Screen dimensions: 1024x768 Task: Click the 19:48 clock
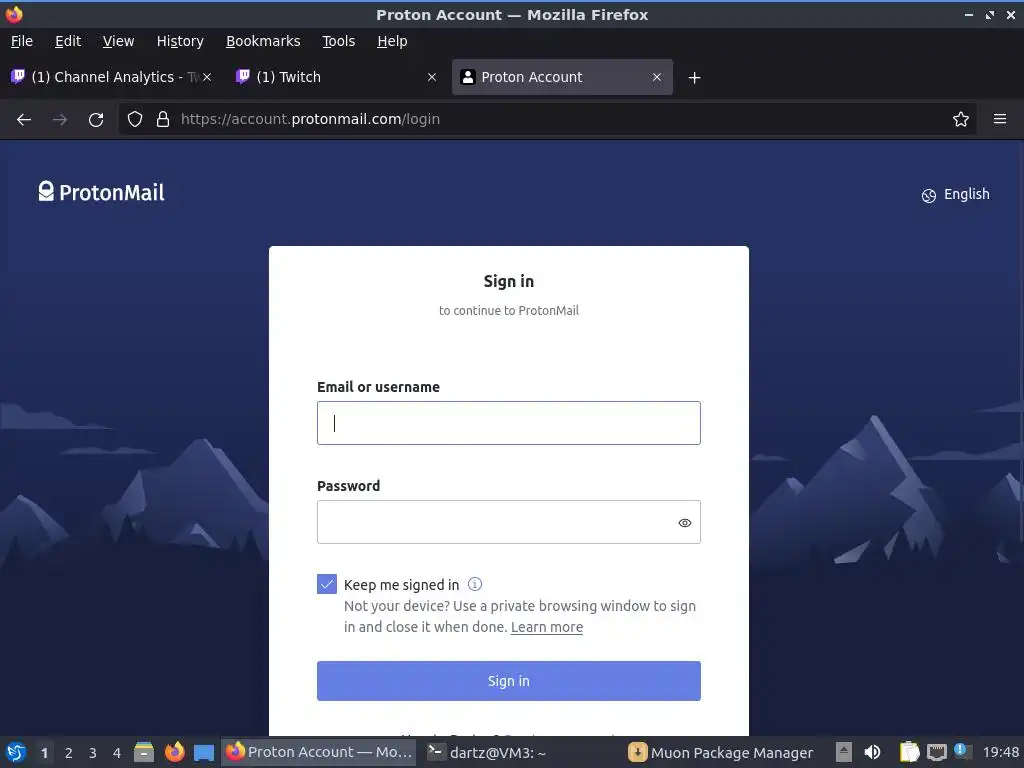coord(1000,752)
